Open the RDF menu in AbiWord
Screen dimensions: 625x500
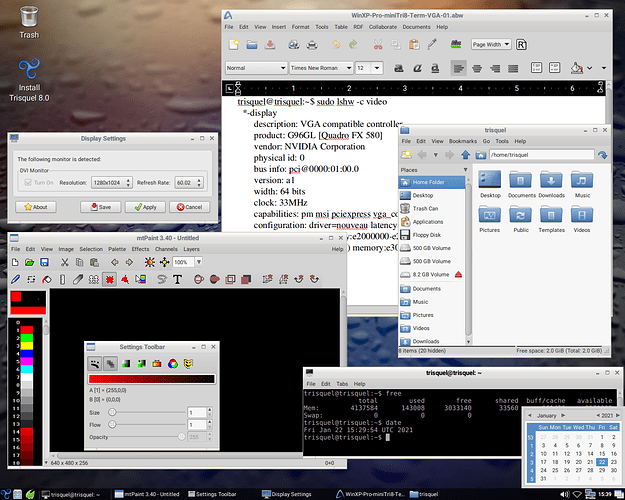(358, 27)
